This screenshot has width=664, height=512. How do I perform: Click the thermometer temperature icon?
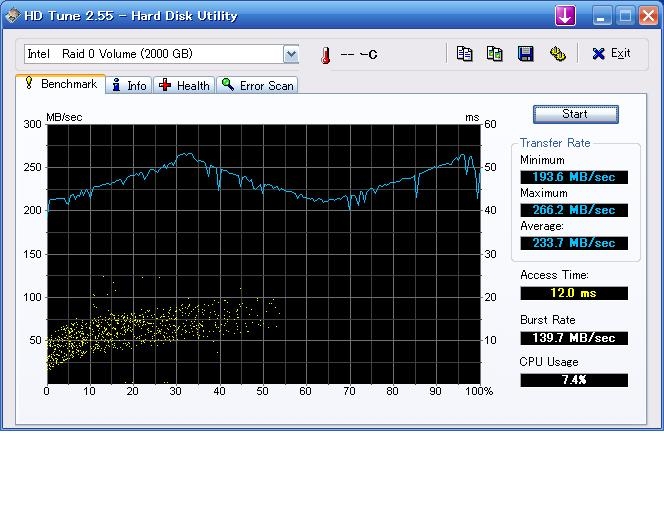[x=325, y=55]
